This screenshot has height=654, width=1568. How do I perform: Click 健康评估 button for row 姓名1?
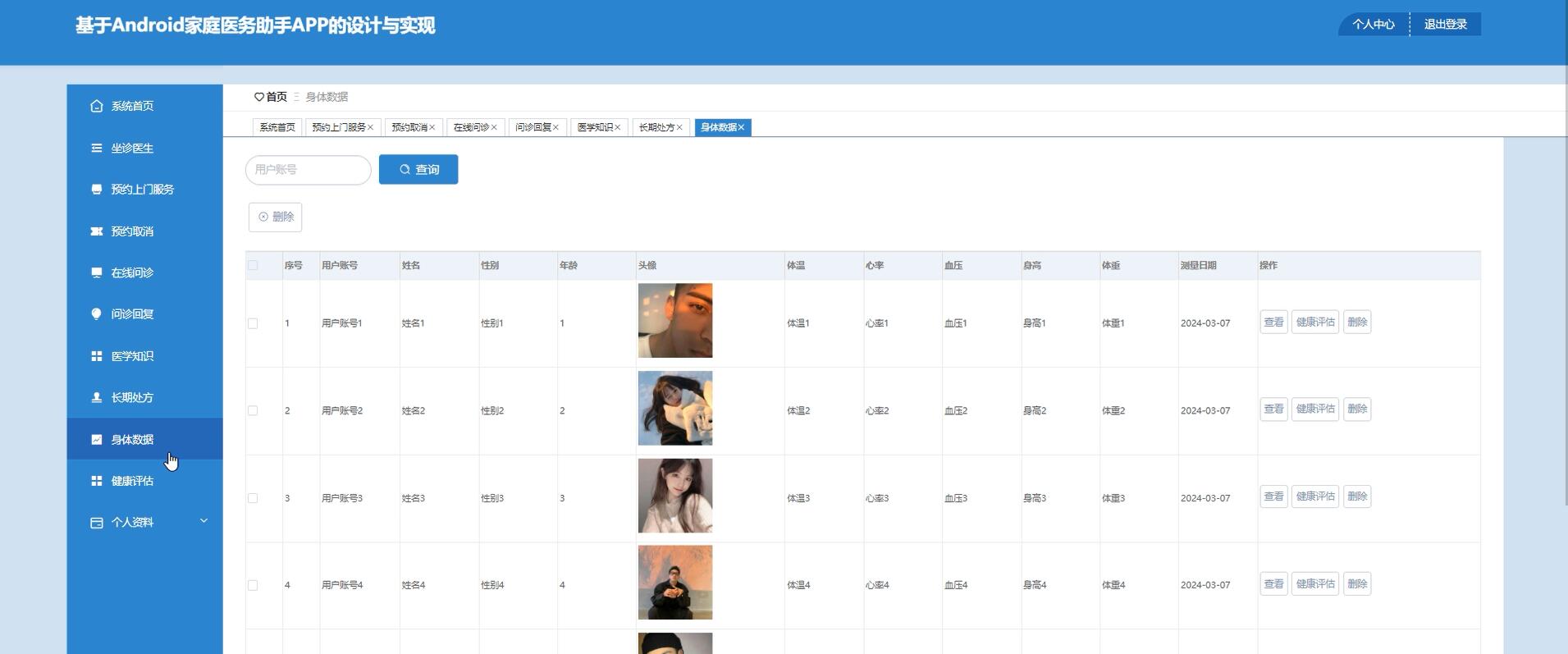click(1315, 322)
